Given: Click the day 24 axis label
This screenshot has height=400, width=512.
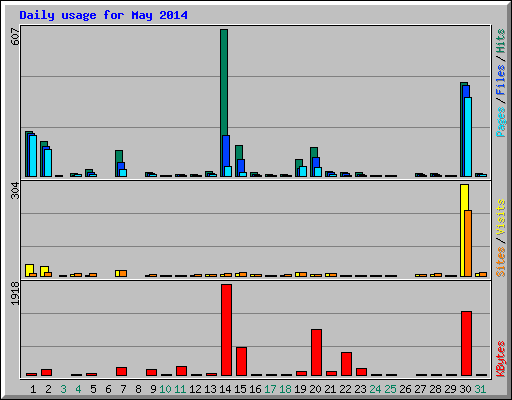Looking at the screenshot, I should 375,389.
